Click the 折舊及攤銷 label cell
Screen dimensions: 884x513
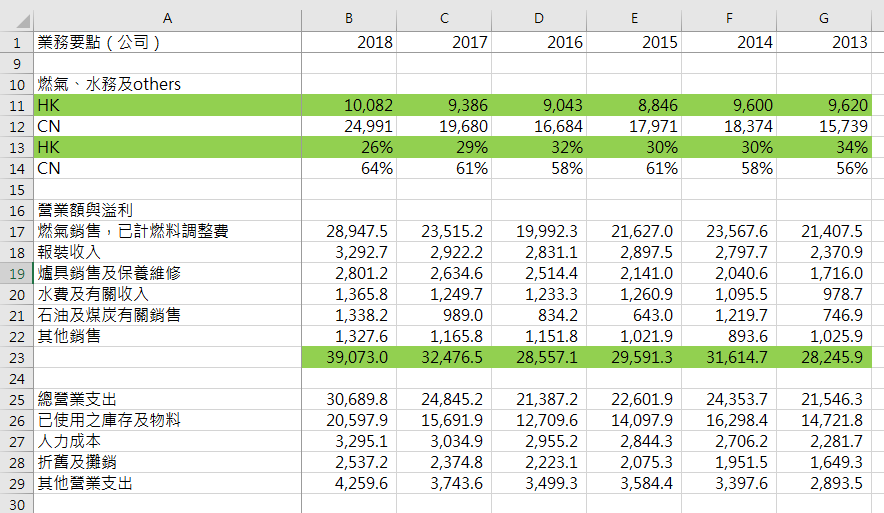pos(167,462)
